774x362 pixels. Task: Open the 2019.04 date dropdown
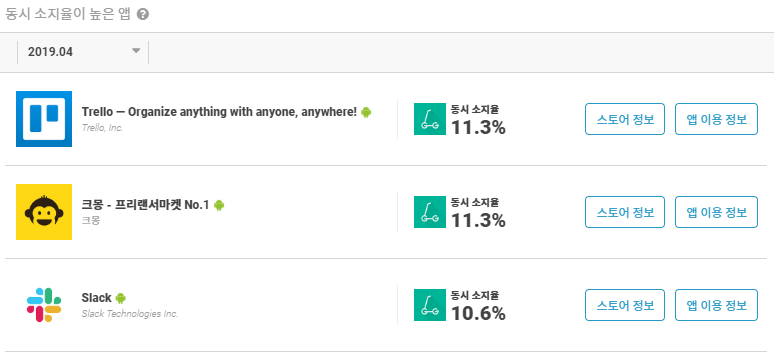(x=83, y=52)
